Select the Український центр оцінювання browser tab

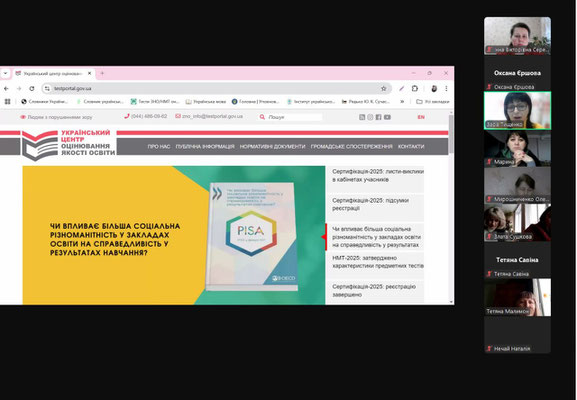click(54, 74)
